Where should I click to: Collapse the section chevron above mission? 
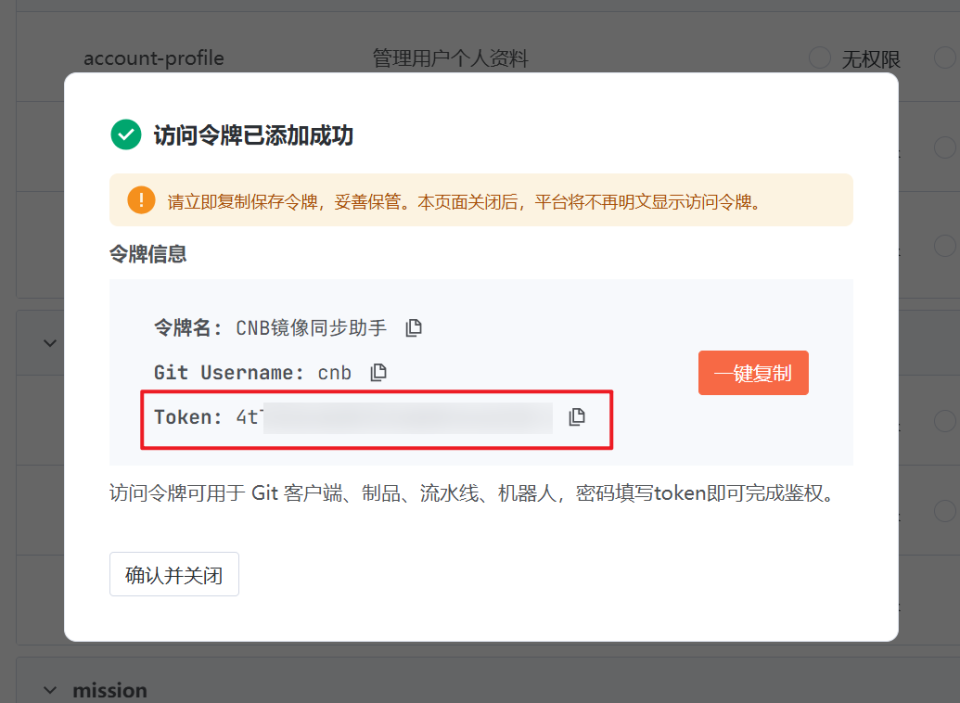[50, 343]
